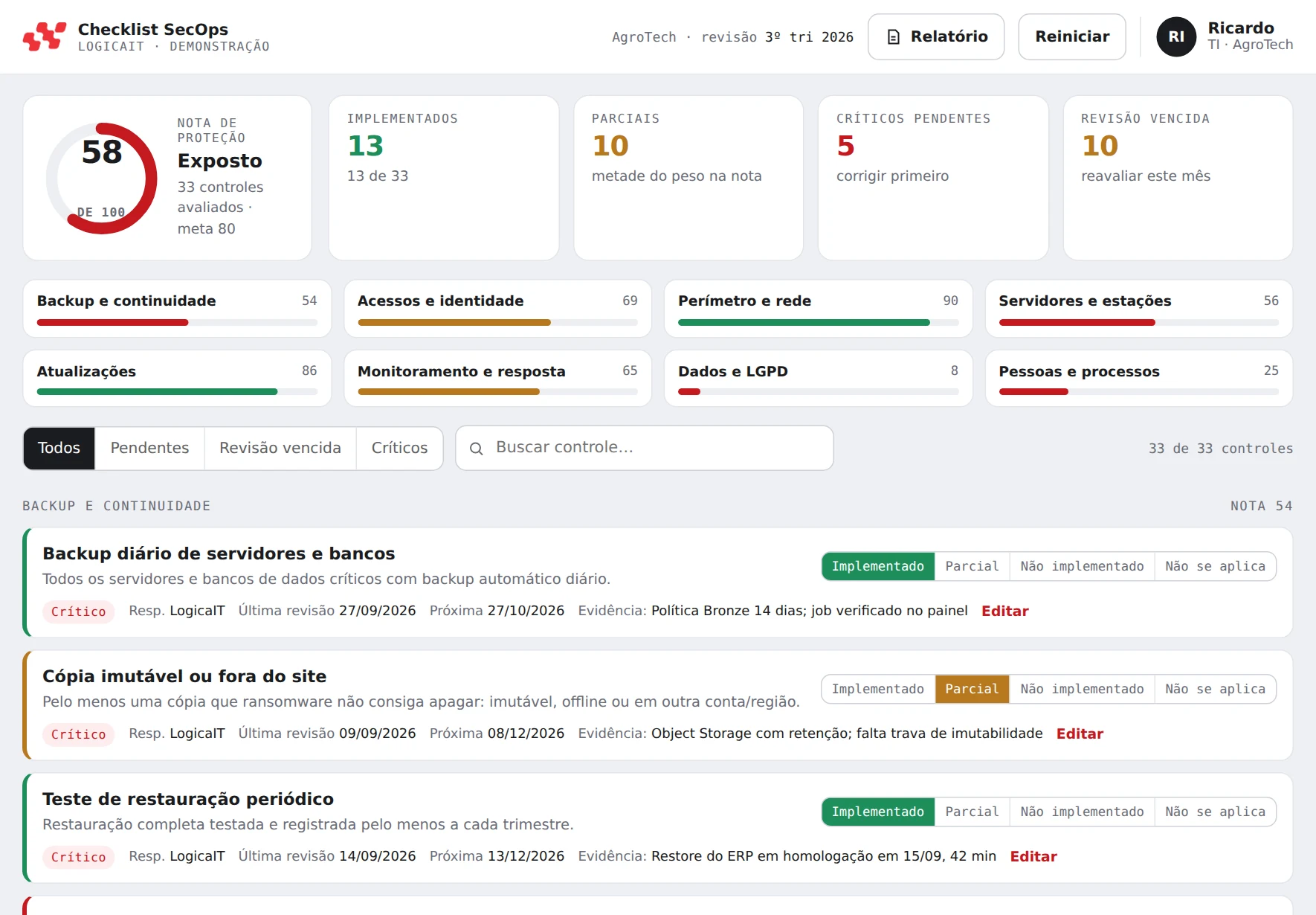This screenshot has width=1316, height=915.
Task: Open the Dados e LGPD category card
Action: click(818, 379)
